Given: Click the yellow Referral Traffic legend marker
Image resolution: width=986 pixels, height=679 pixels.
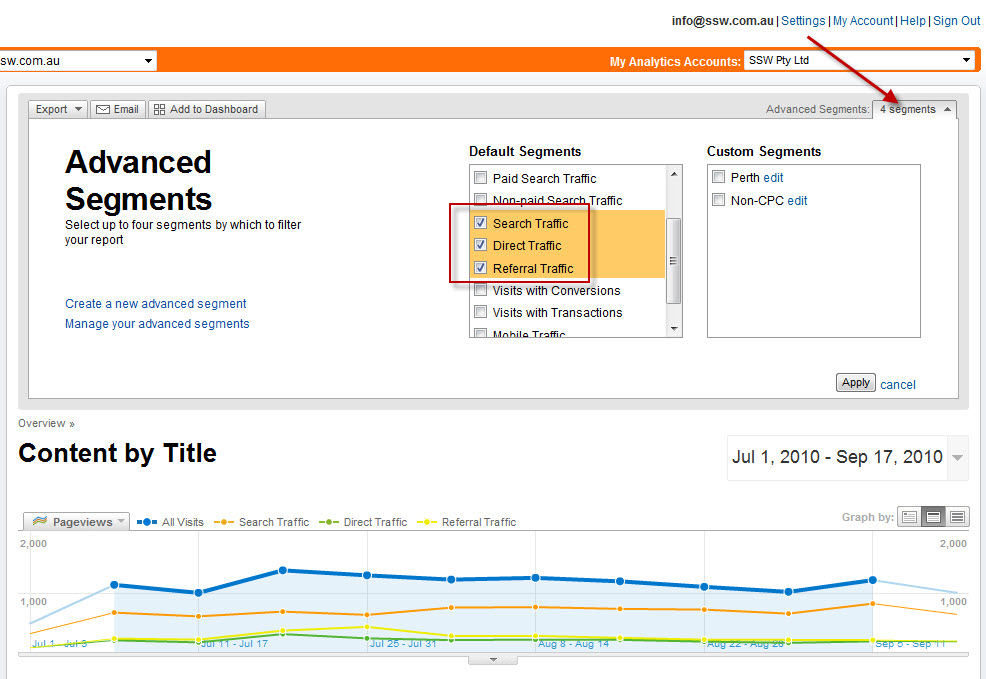Looking at the screenshot, I should 427,522.
